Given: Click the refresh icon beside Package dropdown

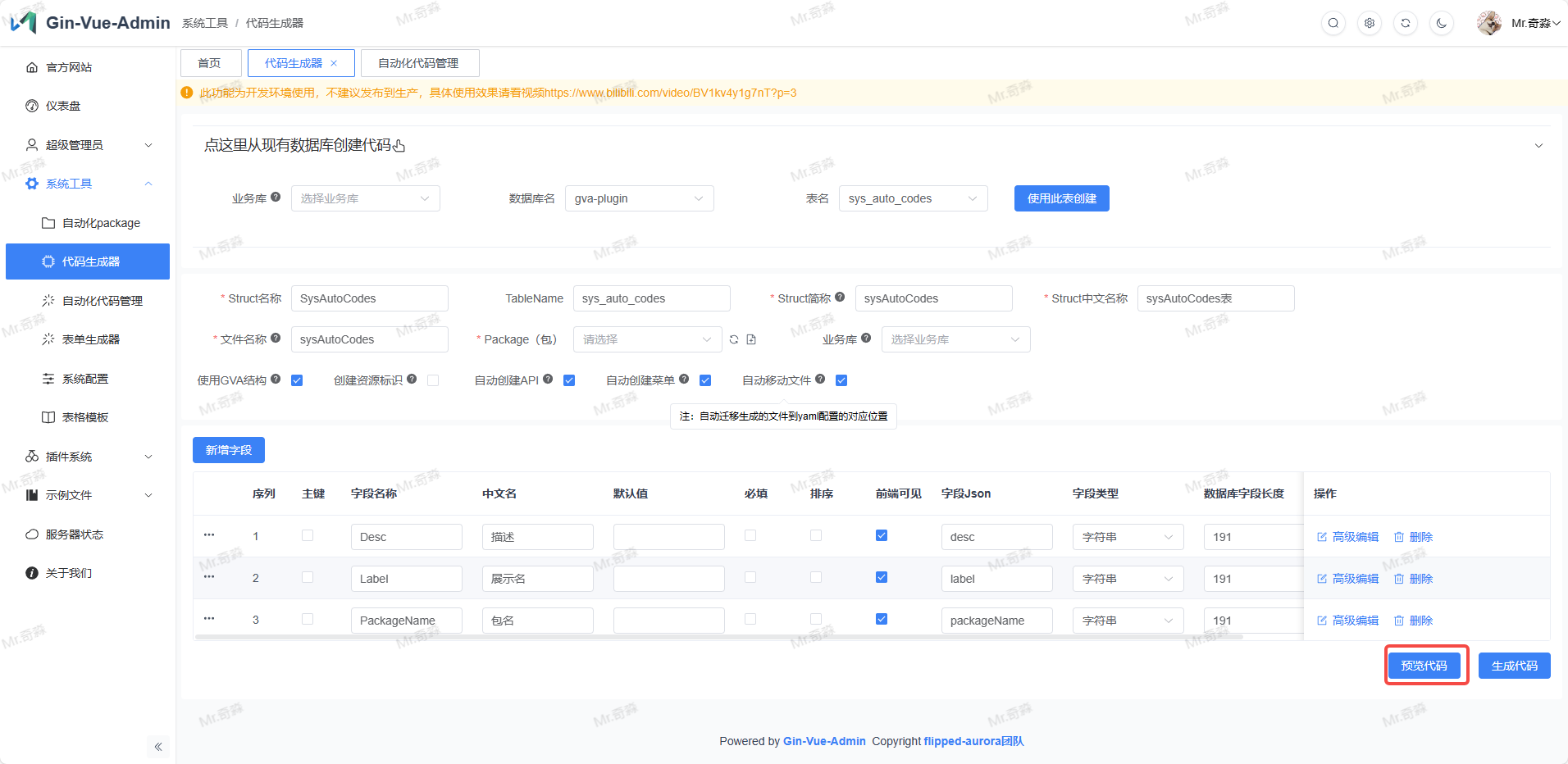Looking at the screenshot, I should (734, 339).
